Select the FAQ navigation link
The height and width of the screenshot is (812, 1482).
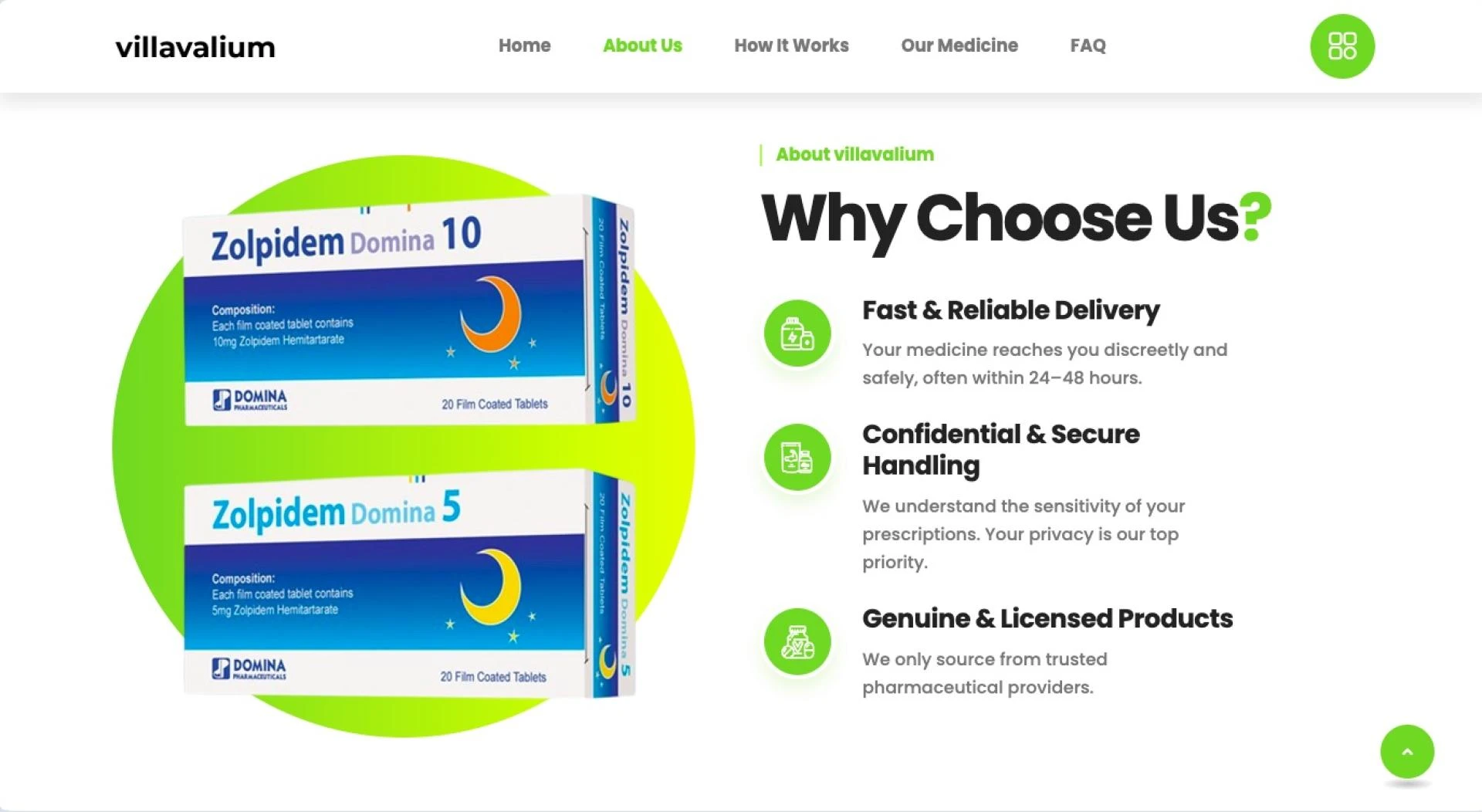(x=1088, y=46)
